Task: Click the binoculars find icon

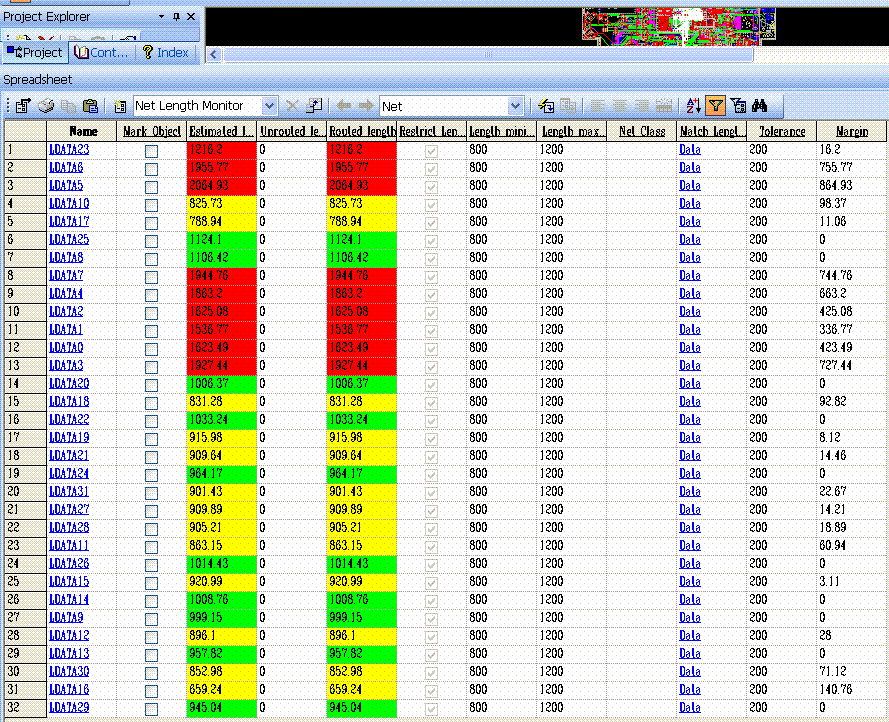Action: [x=759, y=106]
